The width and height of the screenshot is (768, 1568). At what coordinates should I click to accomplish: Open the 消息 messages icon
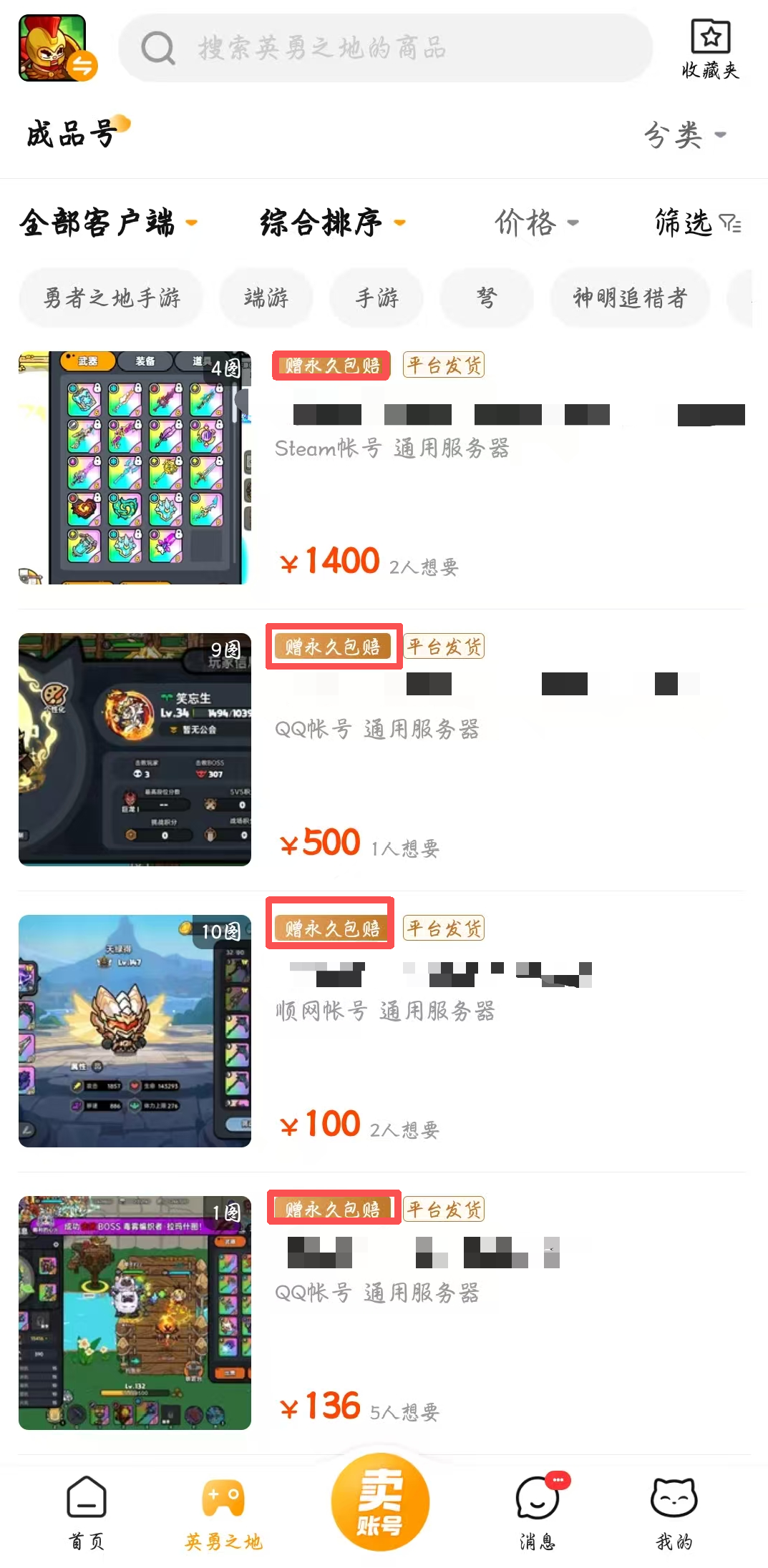click(x=538, y=1497)
